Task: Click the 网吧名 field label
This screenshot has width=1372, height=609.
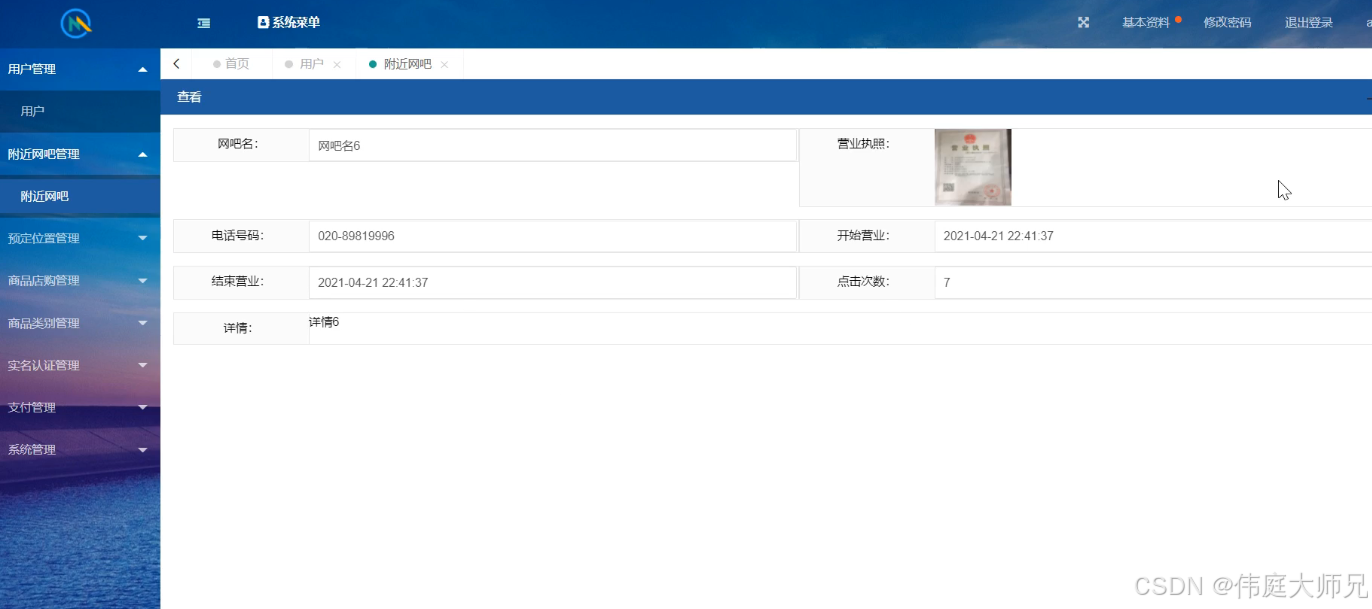Action: coord(238,144)
